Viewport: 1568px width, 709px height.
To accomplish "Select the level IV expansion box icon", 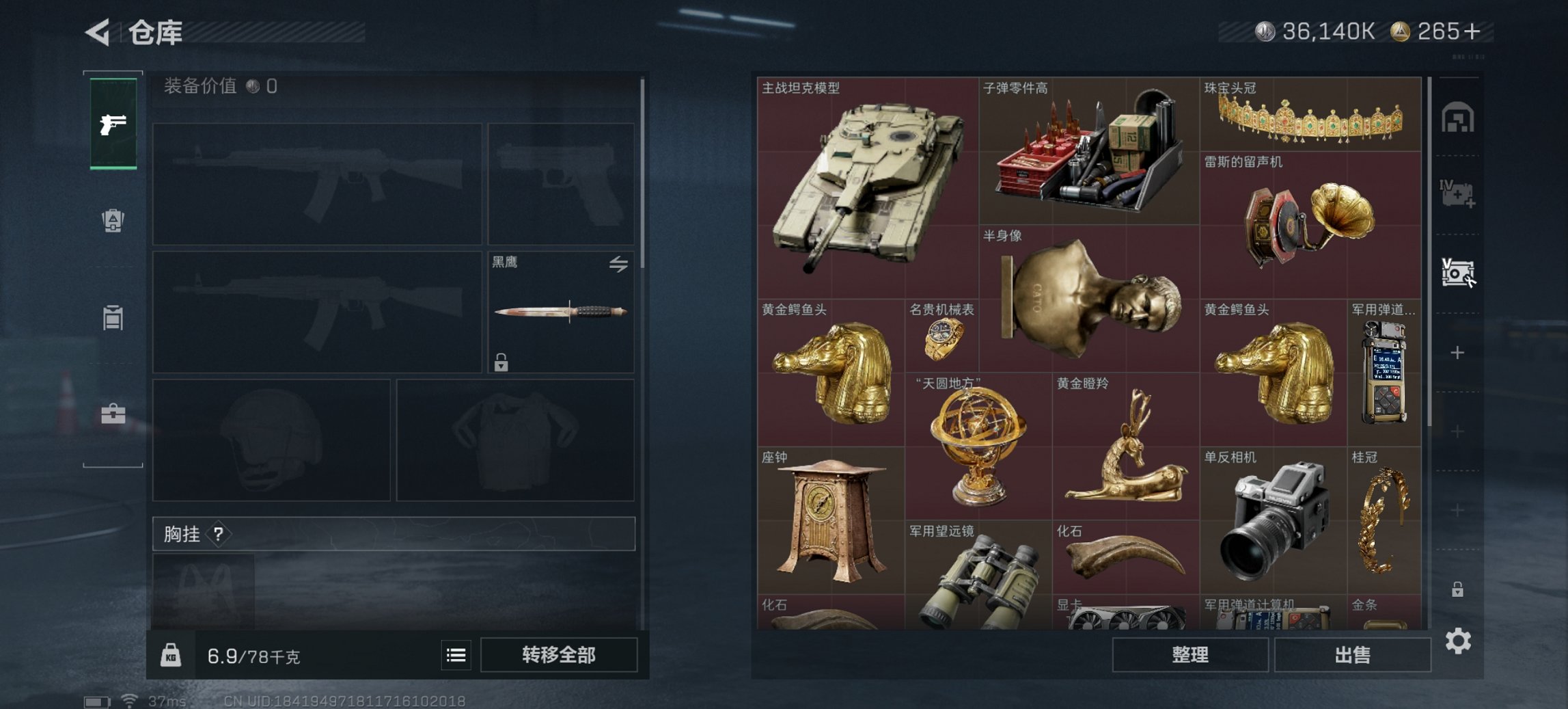I will click(1457, 194).
